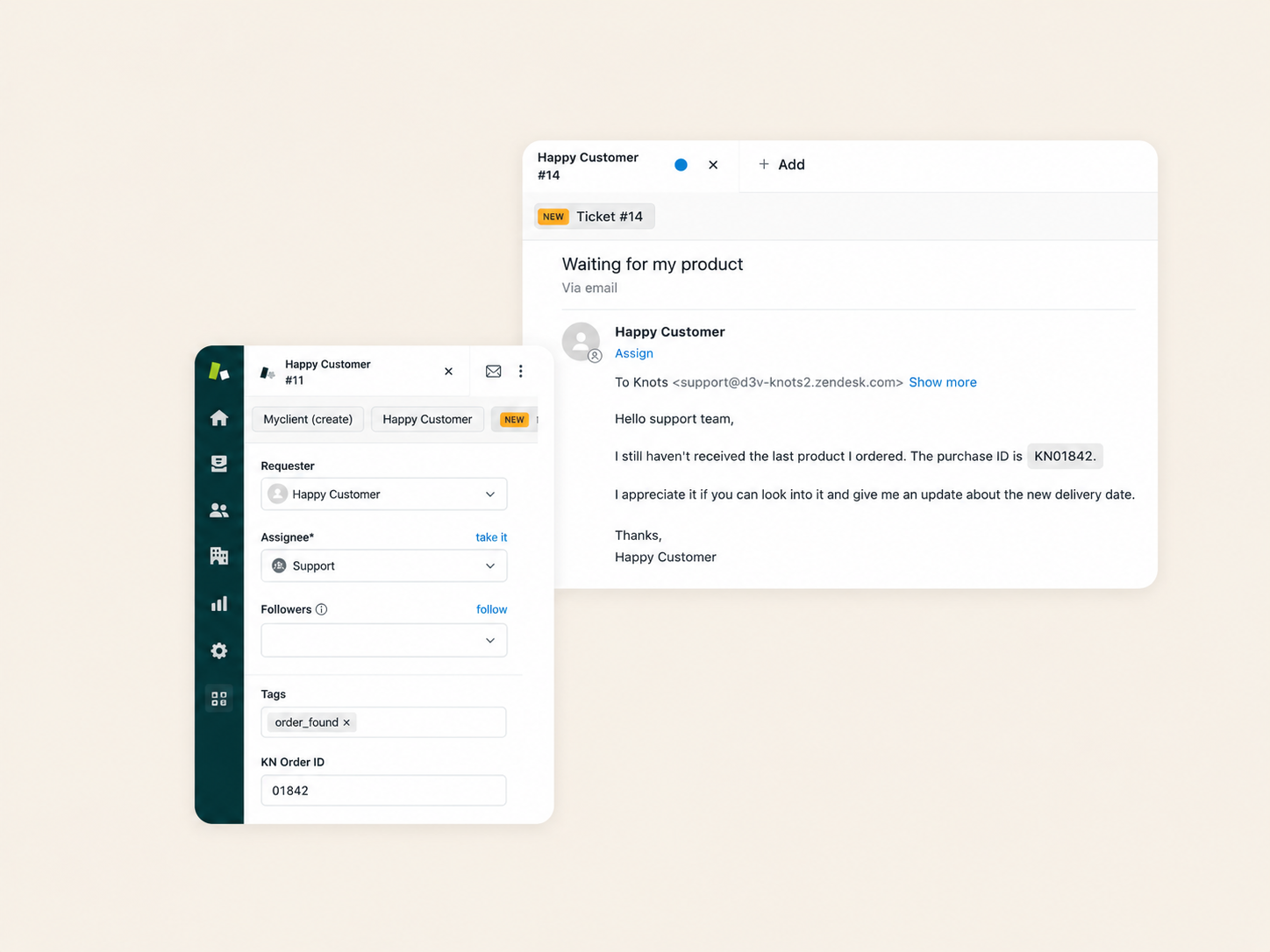
Task: Click the Requester label
Action: click(288, 465)
